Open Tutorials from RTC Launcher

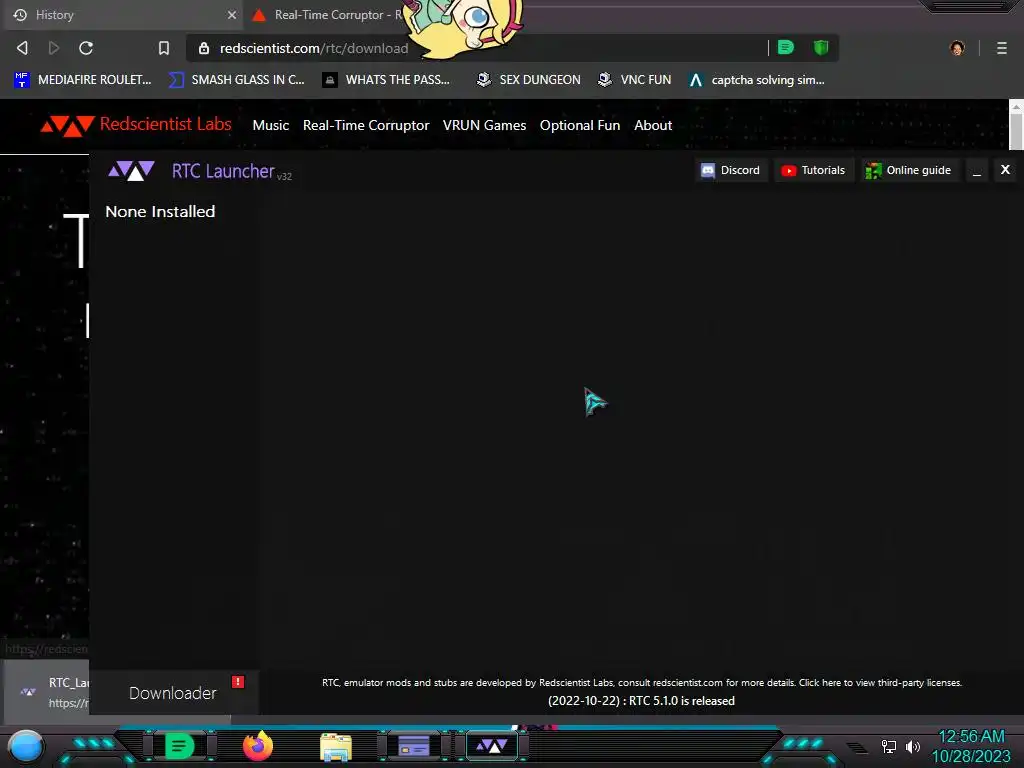point(814,170)
